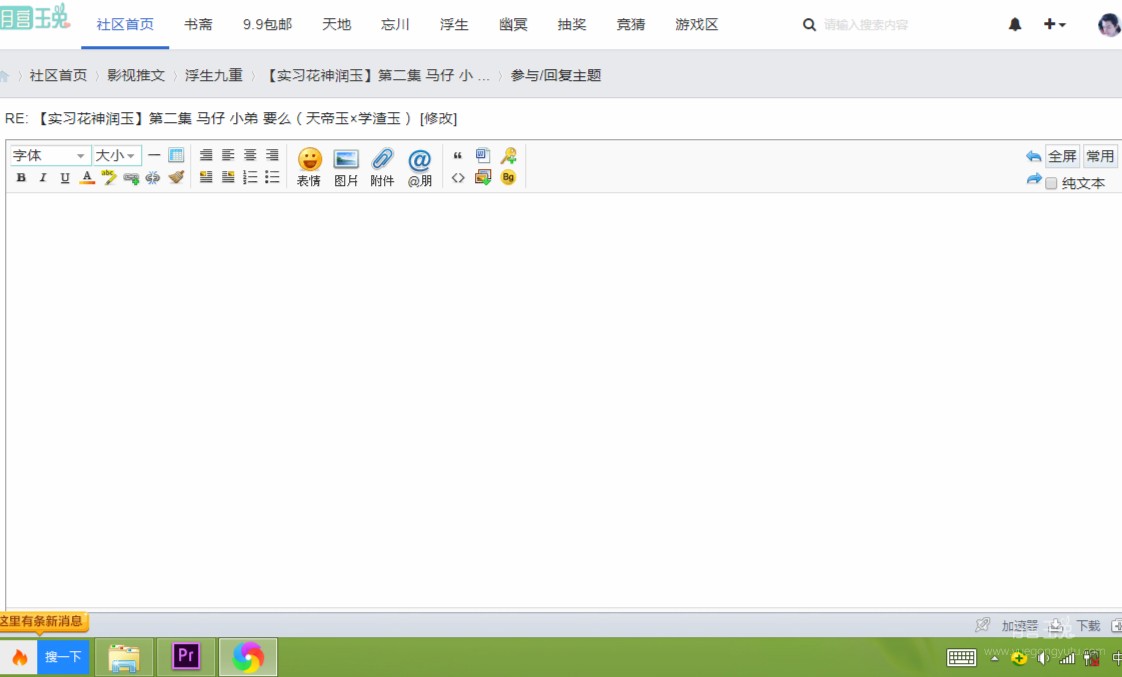Insert a quote block with the quote icon

click(458, 154)
